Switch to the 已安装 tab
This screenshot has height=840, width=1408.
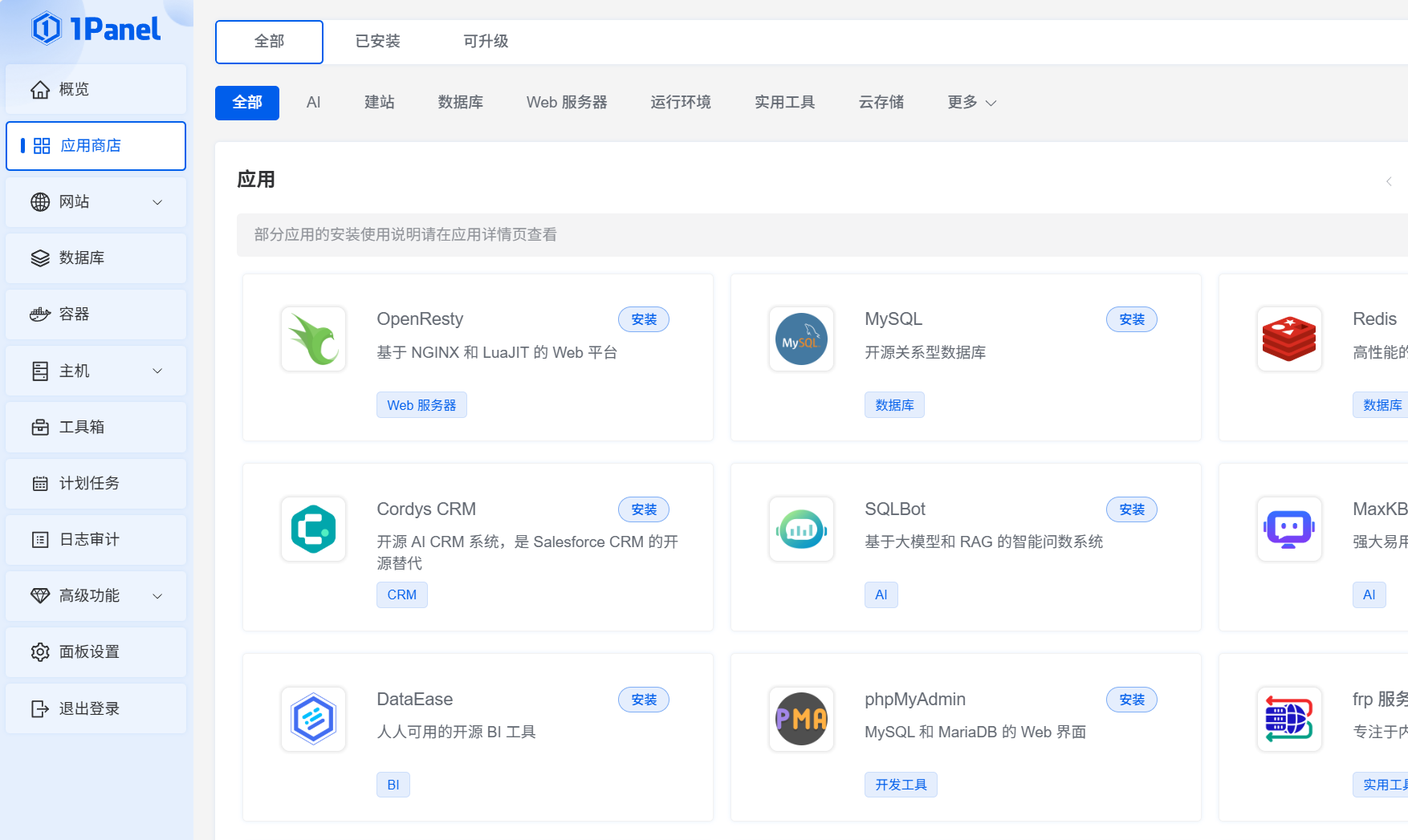[x=377, y=42]
